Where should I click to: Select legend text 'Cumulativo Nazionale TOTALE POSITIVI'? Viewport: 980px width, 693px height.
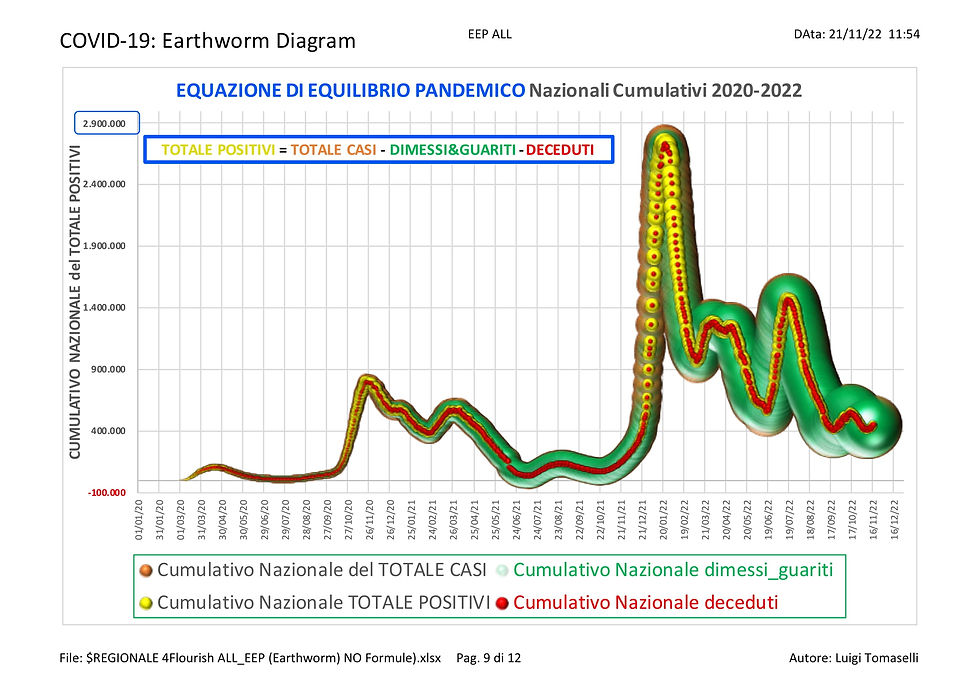324,602
